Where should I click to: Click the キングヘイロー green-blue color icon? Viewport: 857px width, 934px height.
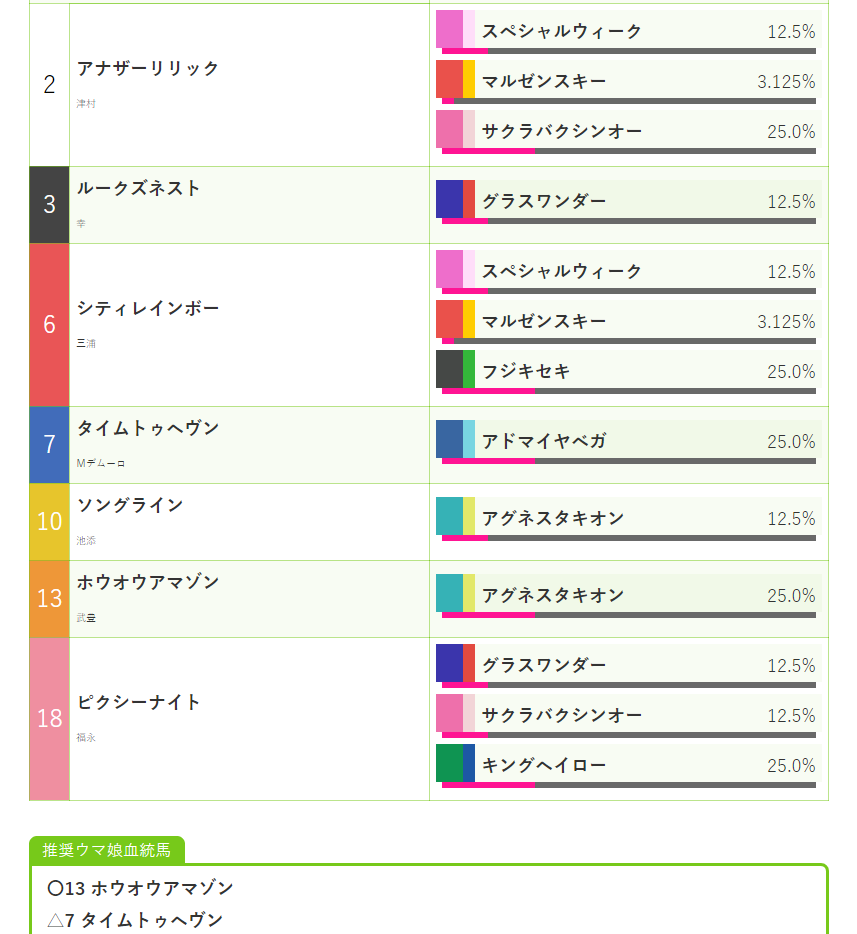pyautogui.click(x=455, y=763)
